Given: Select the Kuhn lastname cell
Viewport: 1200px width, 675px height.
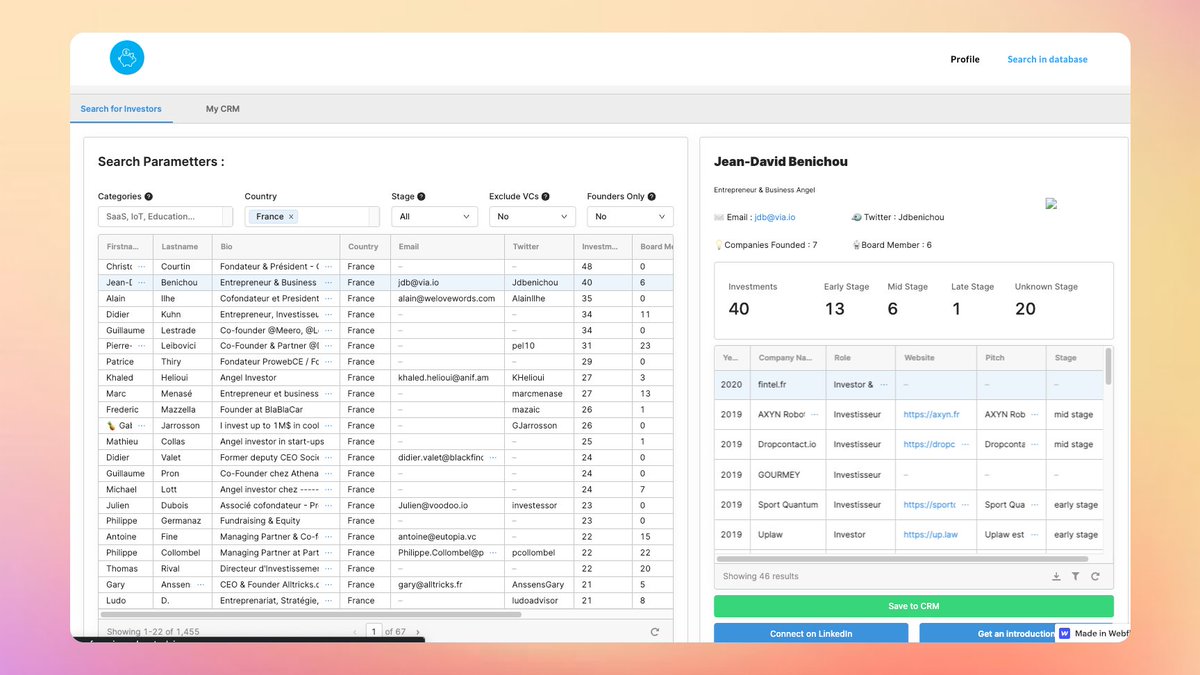Looking at the screenshot, I should [x=183, y=314].
